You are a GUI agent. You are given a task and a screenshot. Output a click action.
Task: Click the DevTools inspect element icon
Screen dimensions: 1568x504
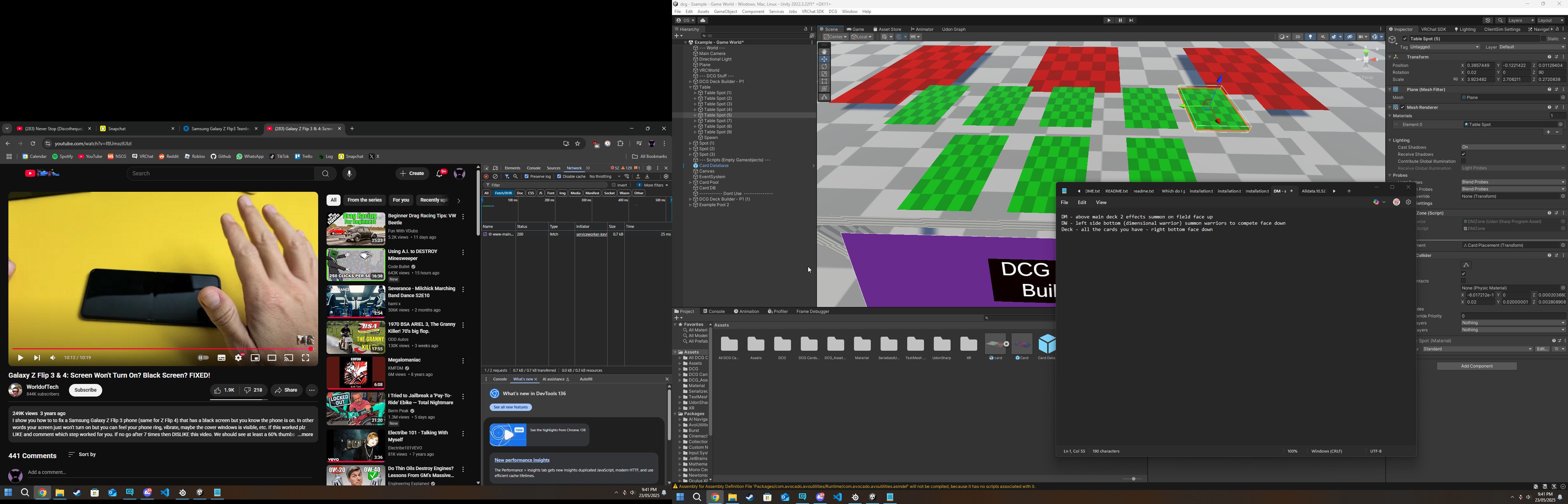[486, 168]
